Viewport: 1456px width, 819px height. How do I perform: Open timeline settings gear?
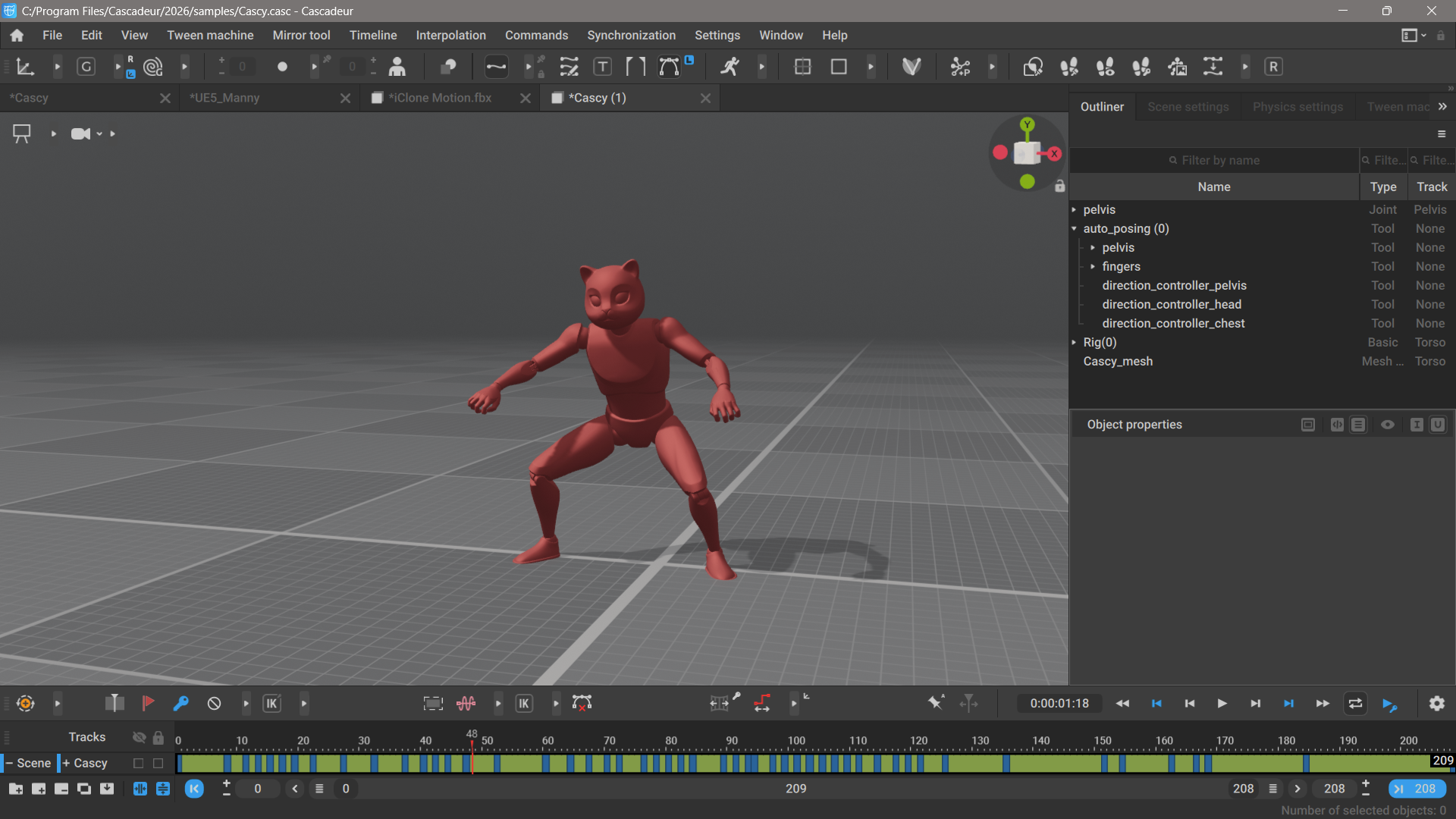coord(1436,703)
